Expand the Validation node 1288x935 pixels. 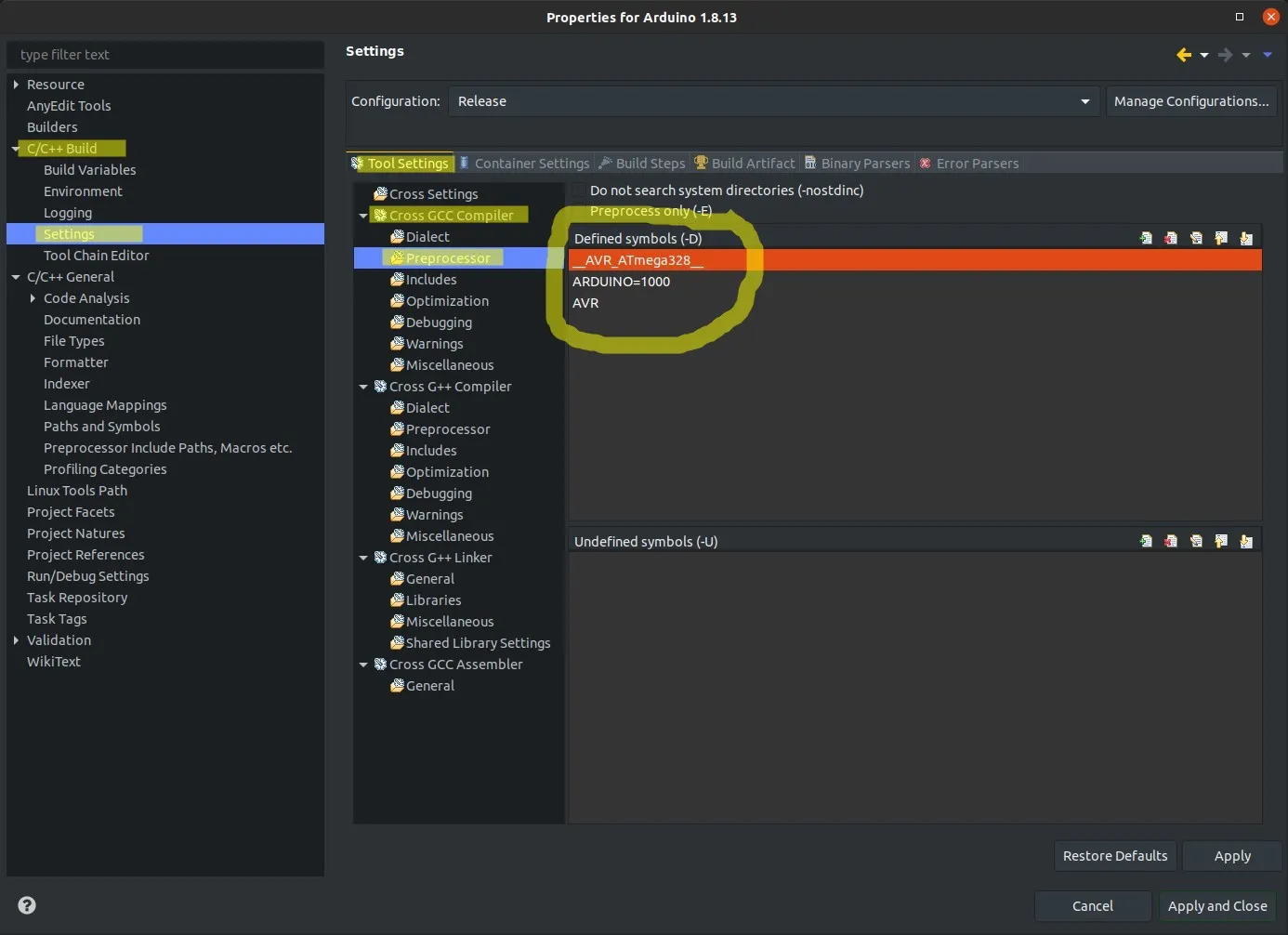16,640
